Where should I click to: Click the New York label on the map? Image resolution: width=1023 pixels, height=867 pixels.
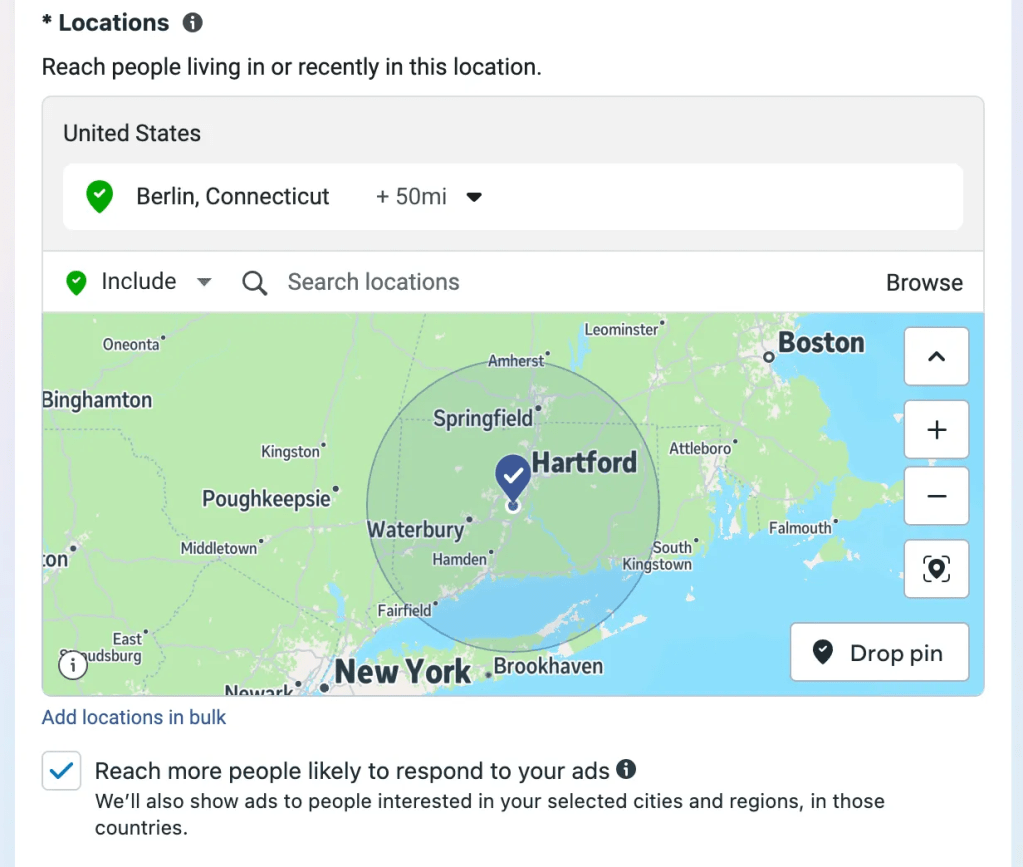coord(402,672)
